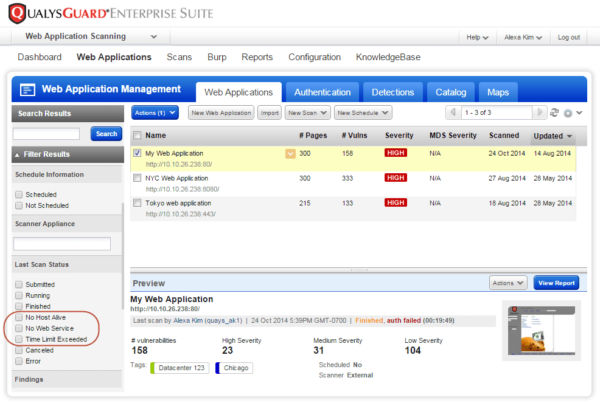Screen dimensions: 600x403
Task: Sort by the Name column header
Action: [x=155, y=135]
